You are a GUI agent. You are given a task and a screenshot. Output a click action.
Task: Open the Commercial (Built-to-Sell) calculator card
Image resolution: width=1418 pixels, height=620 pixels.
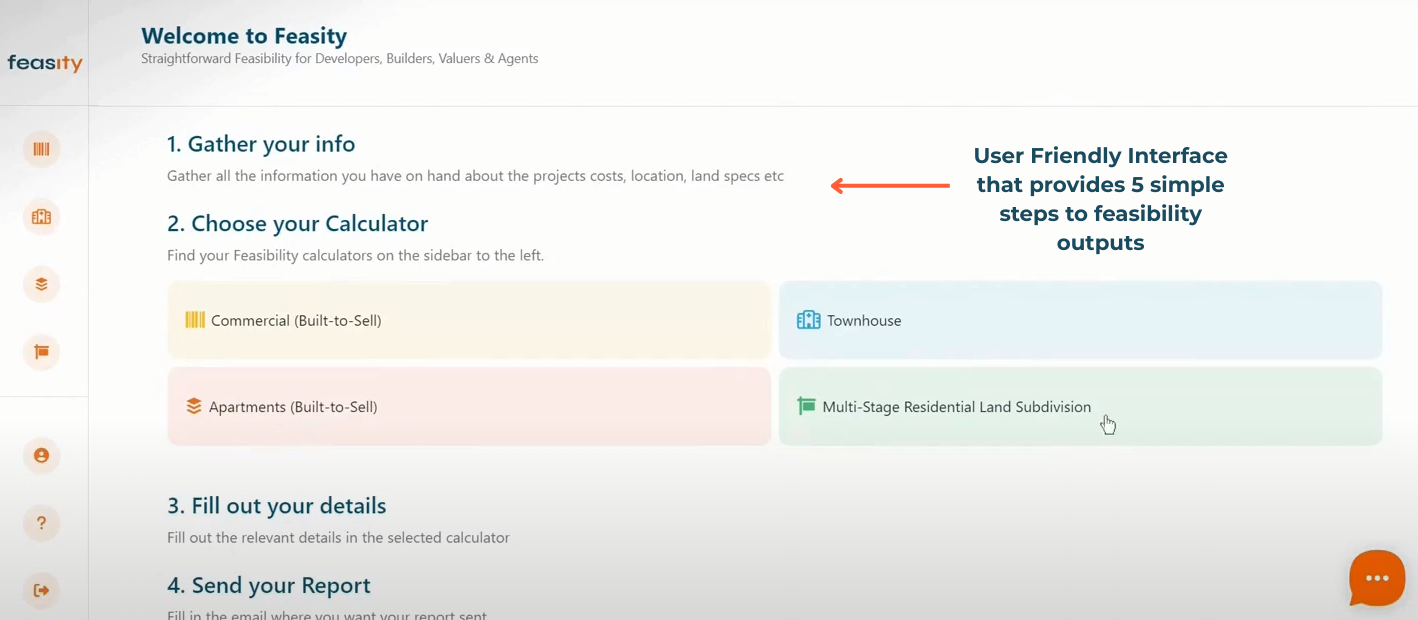pos(469,320)
